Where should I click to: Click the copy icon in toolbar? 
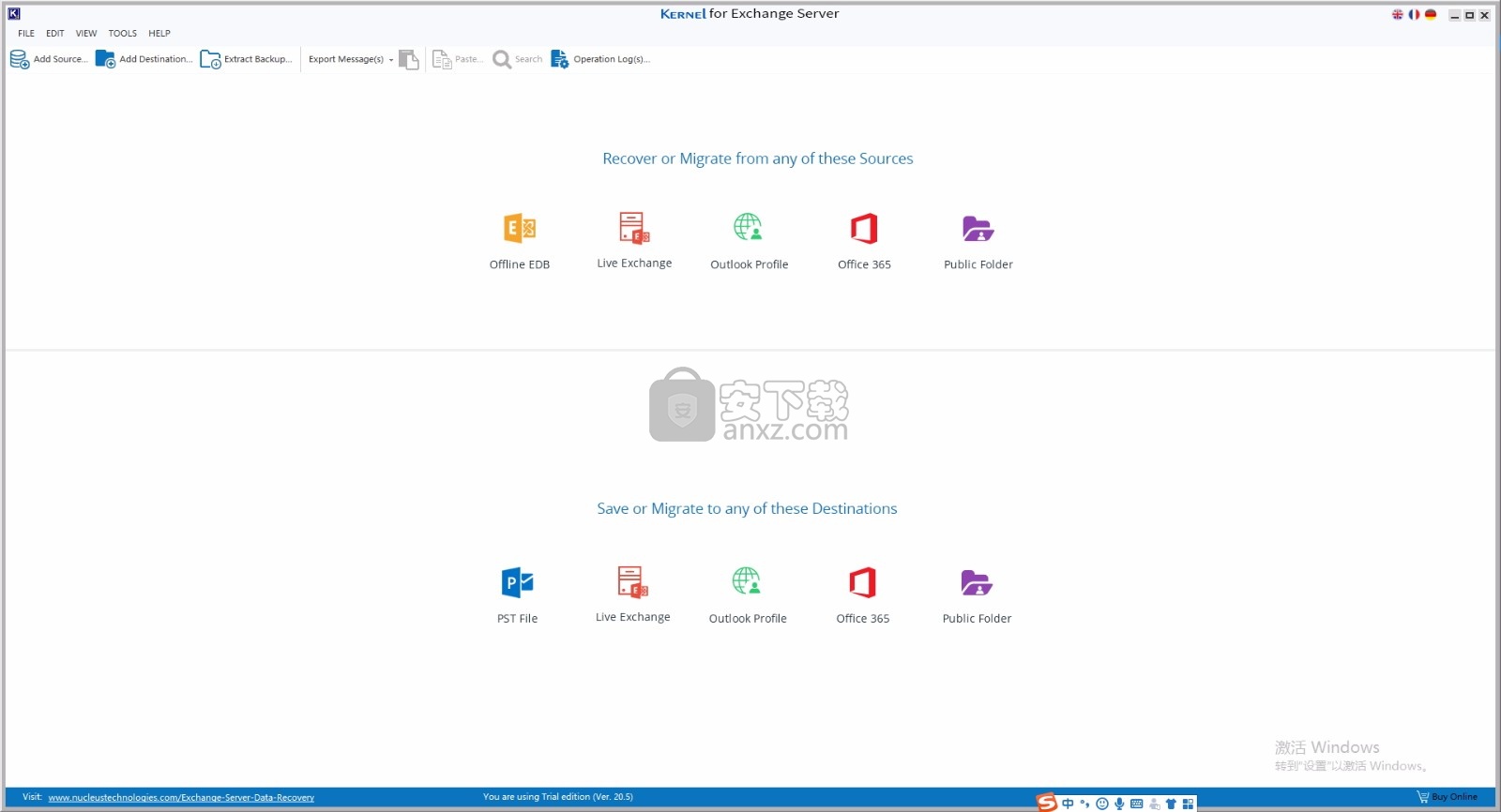click(x=408, y=59)
